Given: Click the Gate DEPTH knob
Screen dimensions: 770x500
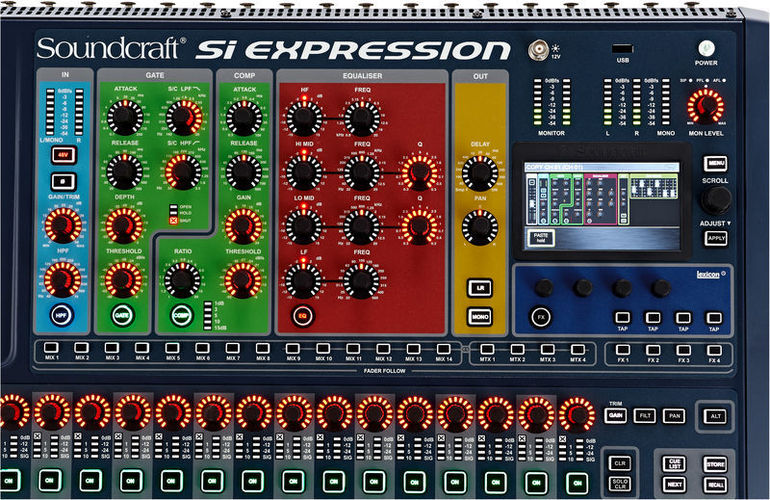Looking at the screenshot, I should coord(124,225).
